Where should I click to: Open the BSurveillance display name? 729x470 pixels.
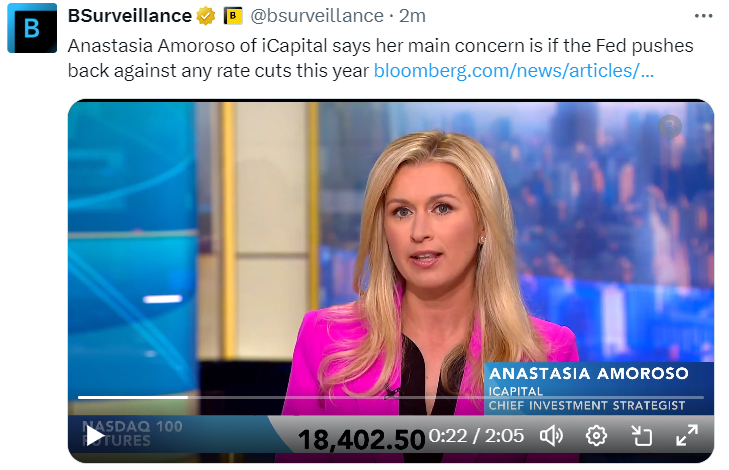click(x=130, y=16)
